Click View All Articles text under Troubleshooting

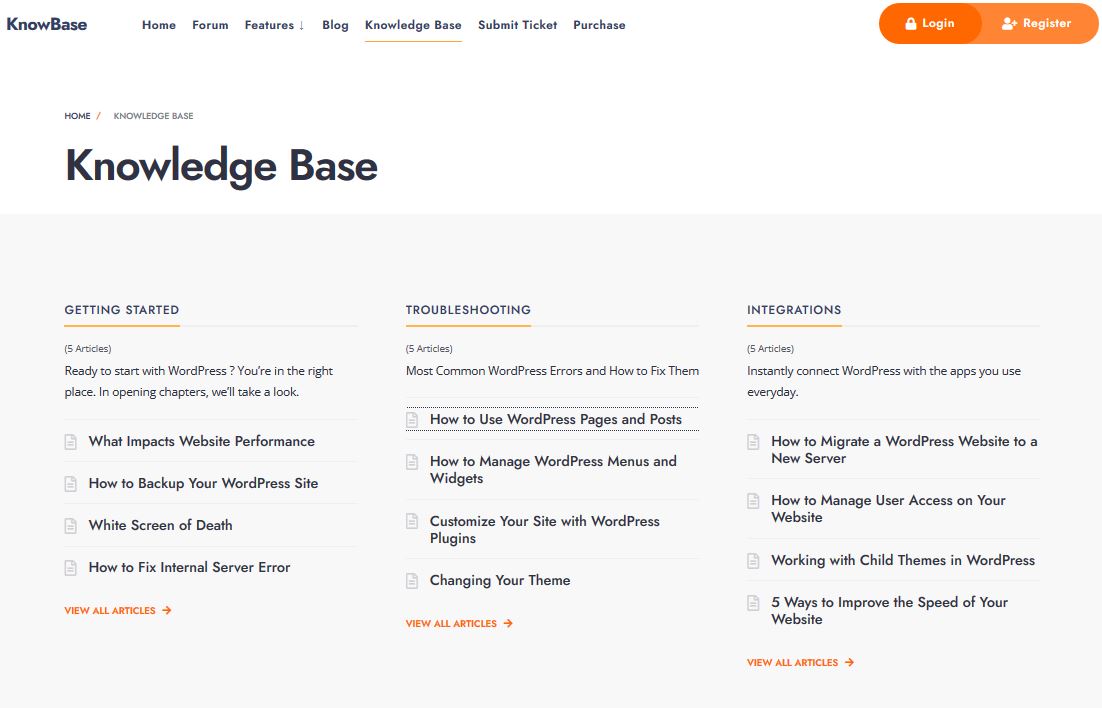(451, 623)
